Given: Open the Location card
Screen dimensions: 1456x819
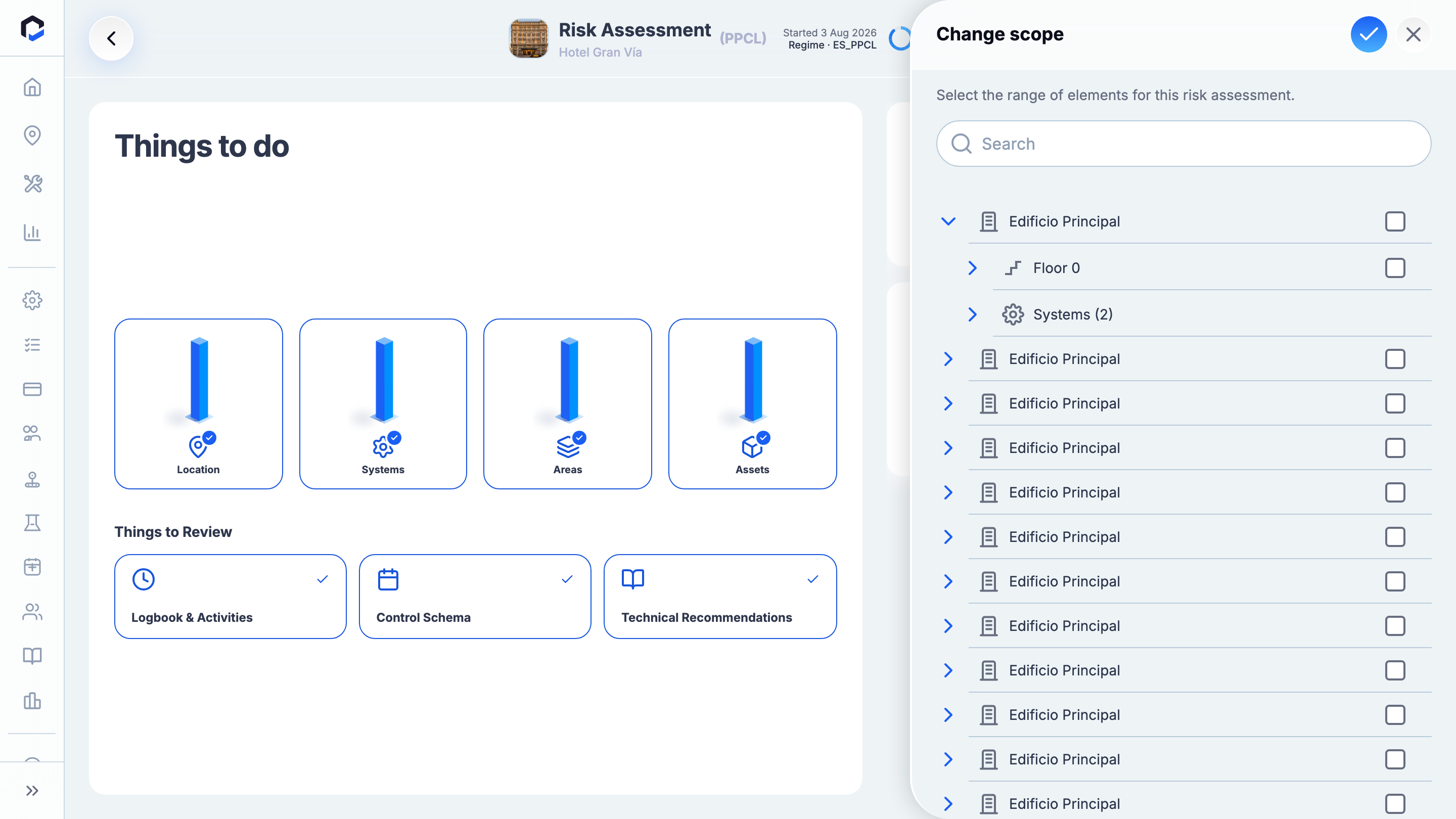Looking at the screenshot, I should (198, 403).
